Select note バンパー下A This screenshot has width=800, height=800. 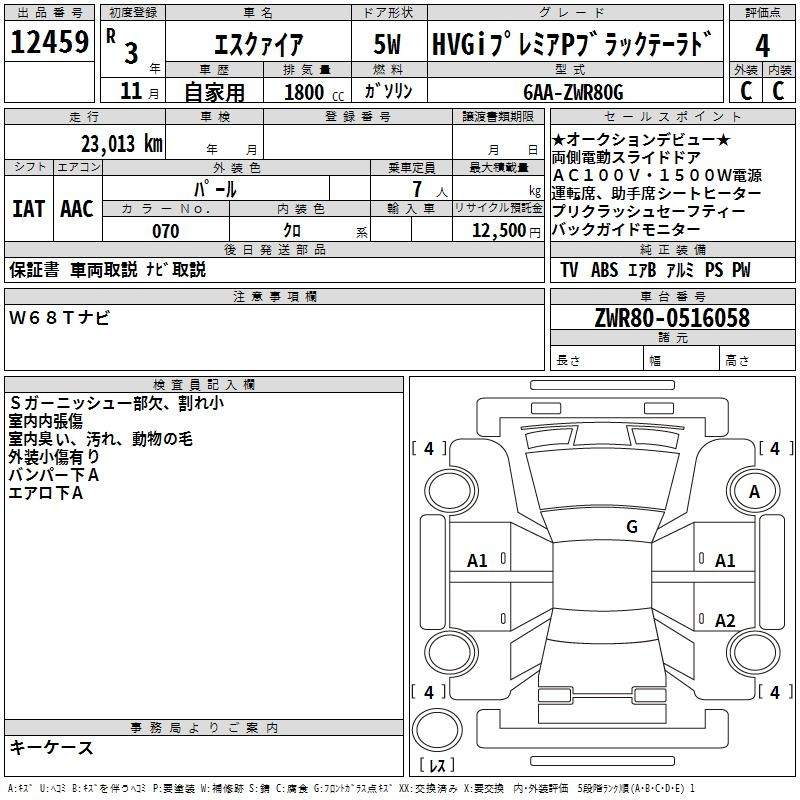click(x=54, y=474)
